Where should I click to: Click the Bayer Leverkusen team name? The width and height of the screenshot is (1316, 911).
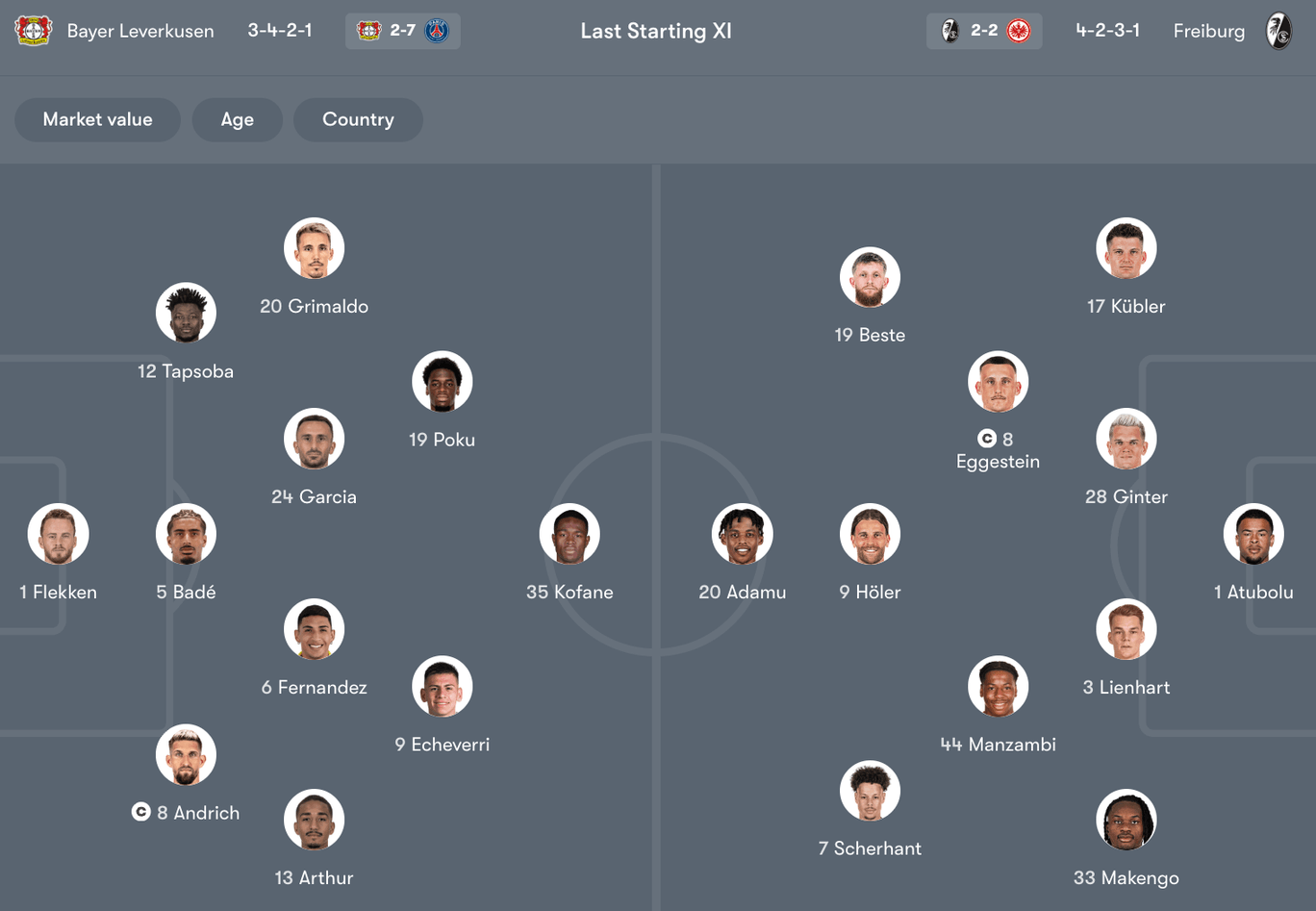[140, 30]
